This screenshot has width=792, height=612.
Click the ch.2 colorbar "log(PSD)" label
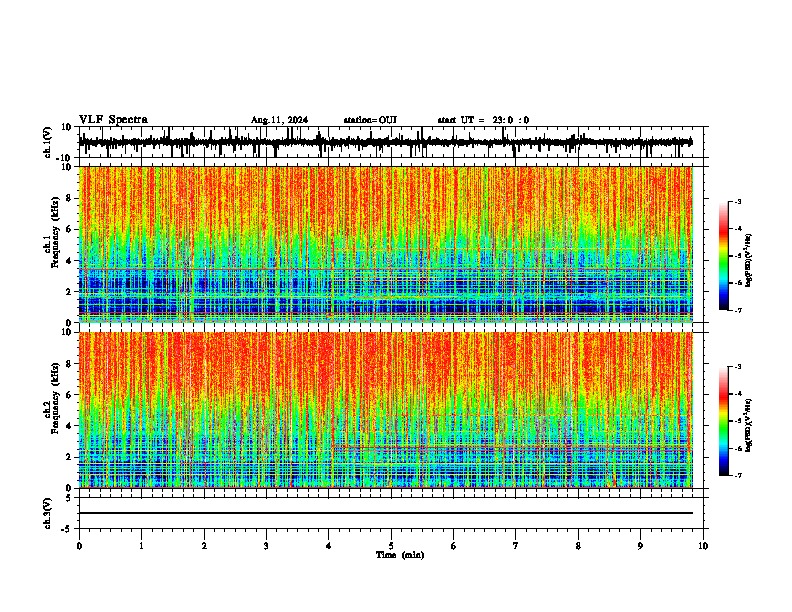(748, 426)
